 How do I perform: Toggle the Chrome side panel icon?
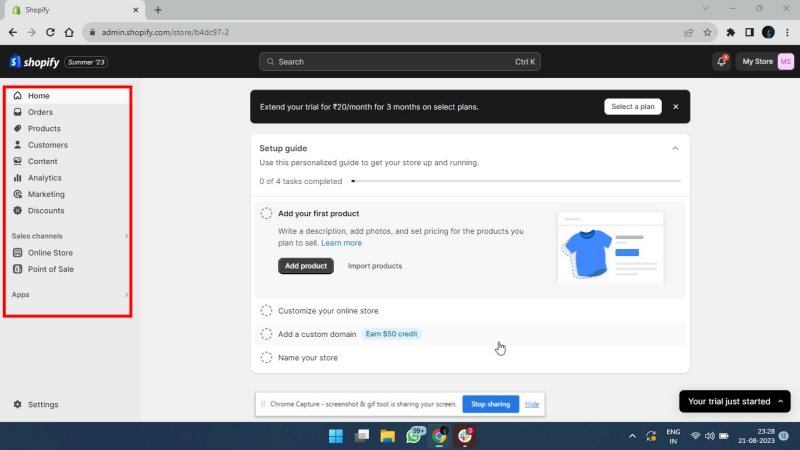[749, 32]
